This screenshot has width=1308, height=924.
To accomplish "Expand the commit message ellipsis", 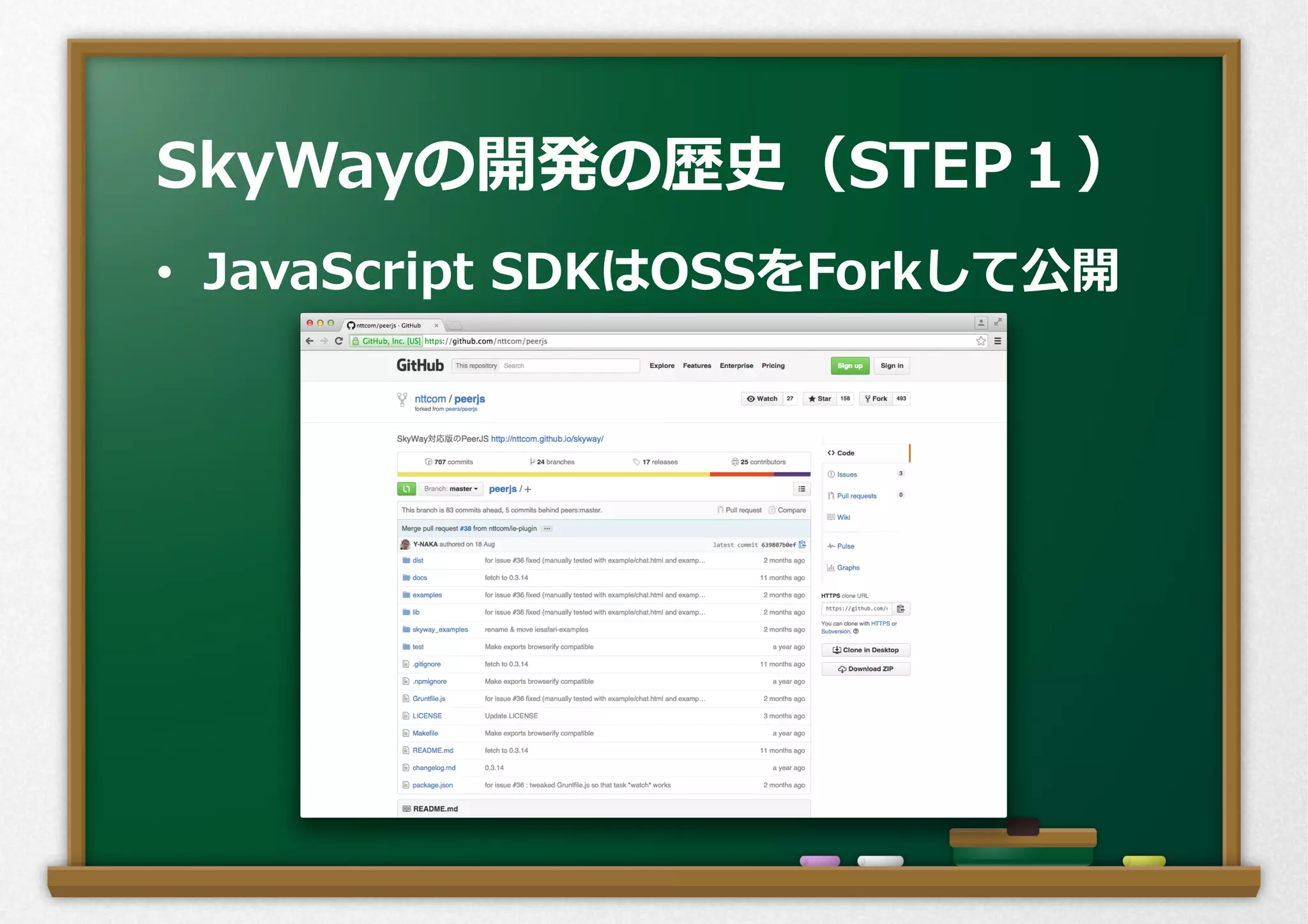I will coord(547,529).
